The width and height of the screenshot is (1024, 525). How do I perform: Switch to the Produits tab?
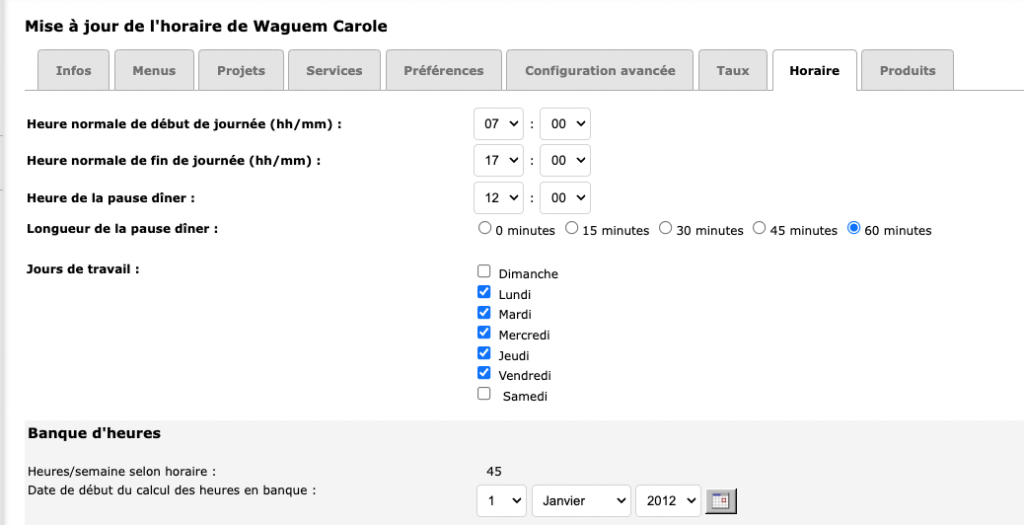click(x=907, y=71)
